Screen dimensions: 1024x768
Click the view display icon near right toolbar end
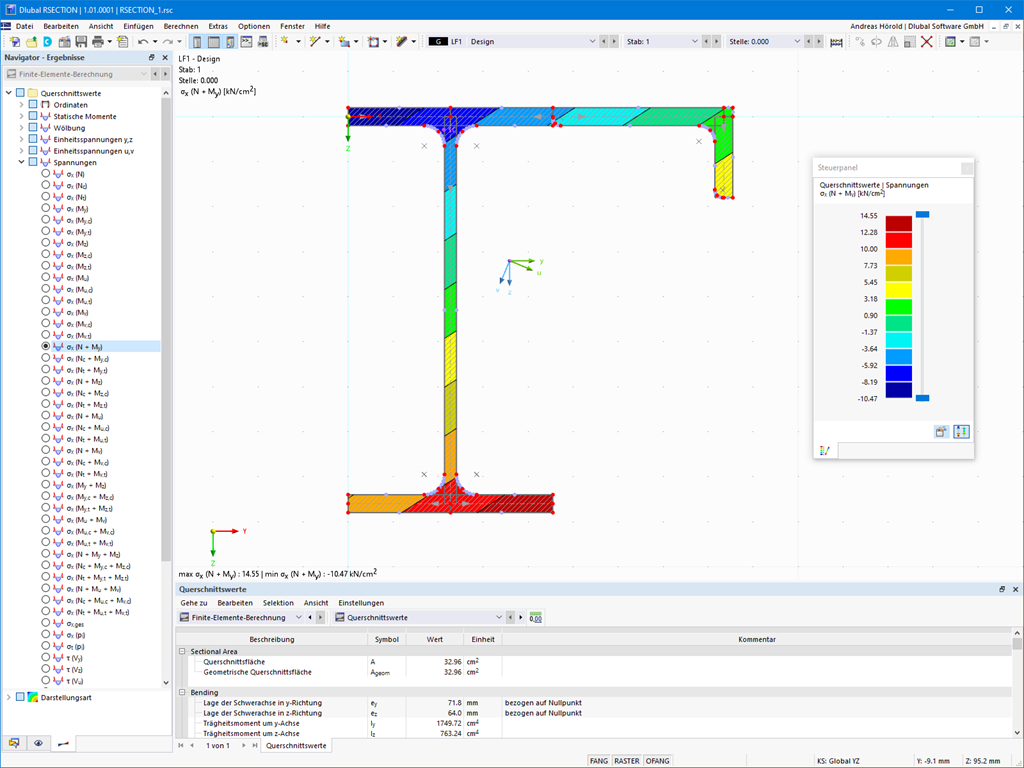click(x=951, y=42)
